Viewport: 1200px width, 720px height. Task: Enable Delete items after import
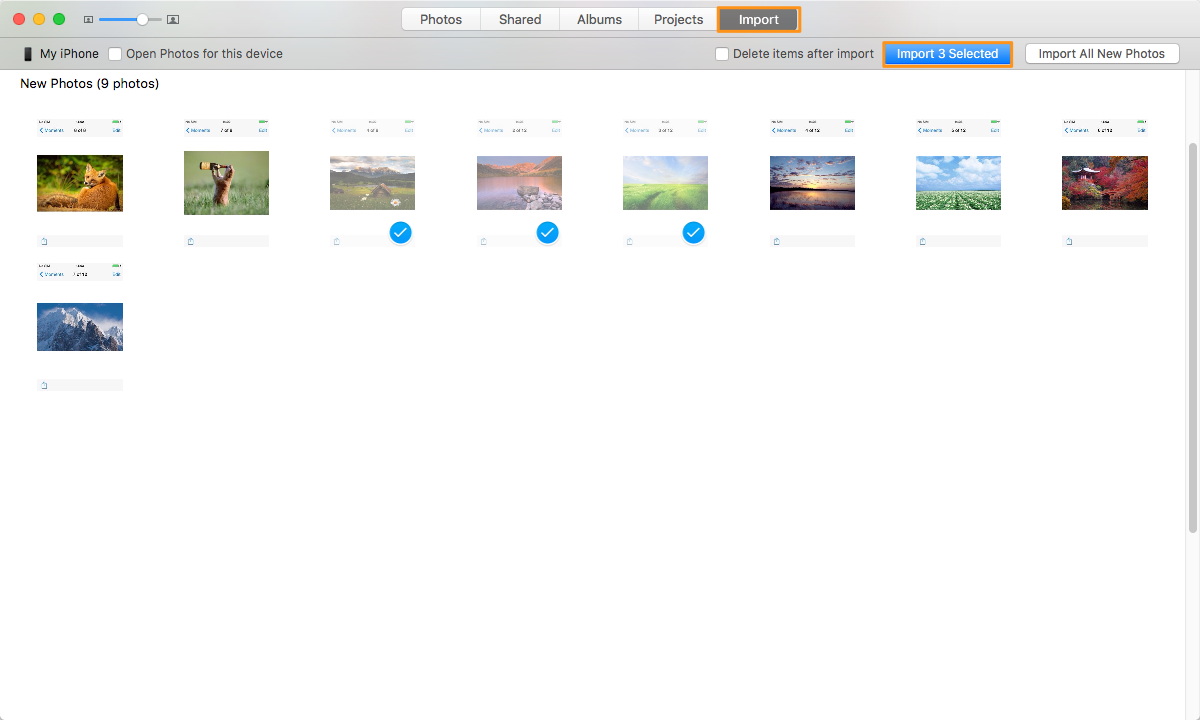tap(721, 53)
